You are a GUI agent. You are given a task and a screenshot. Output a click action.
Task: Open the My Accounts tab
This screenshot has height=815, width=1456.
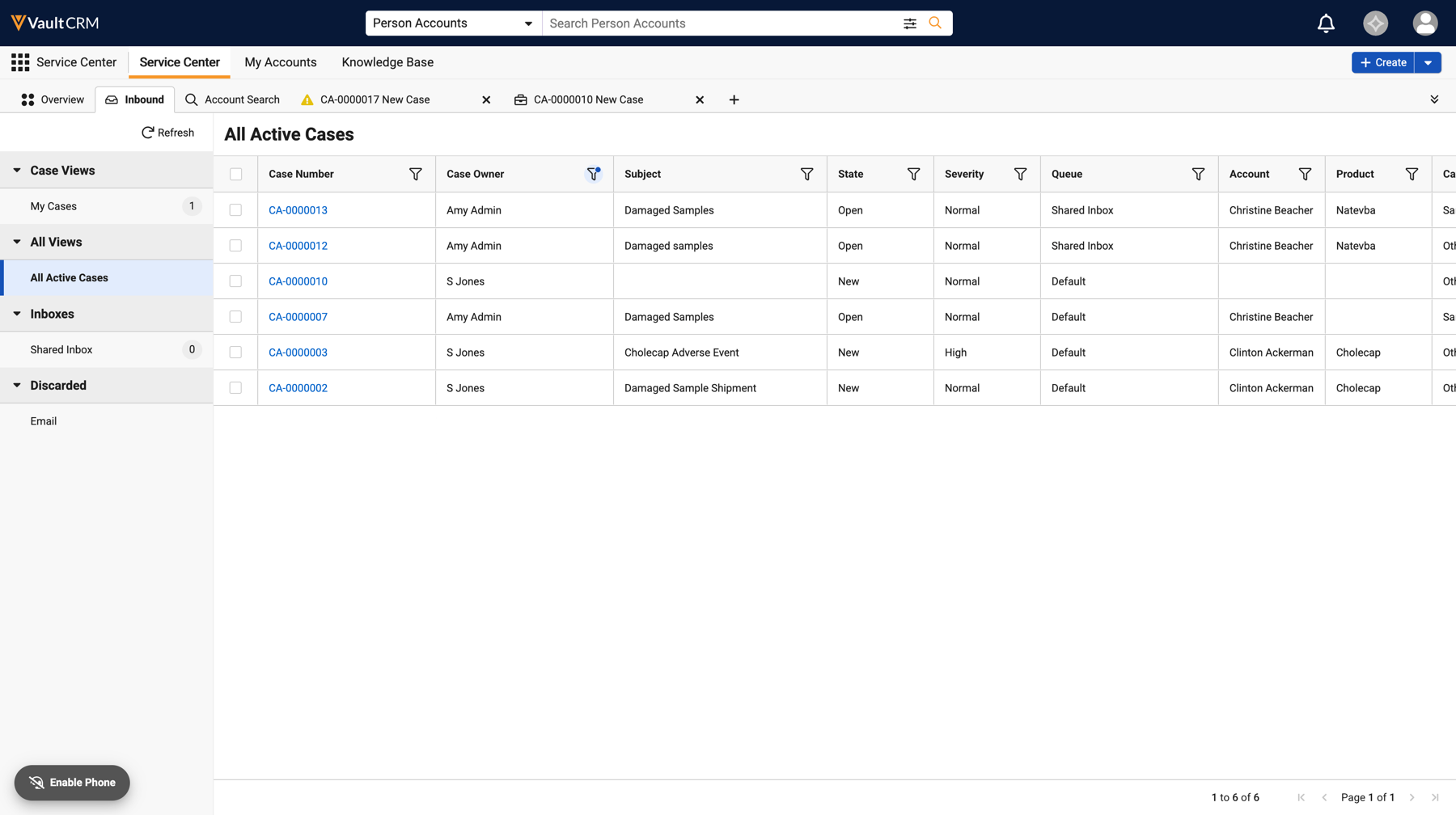(281, 62)
